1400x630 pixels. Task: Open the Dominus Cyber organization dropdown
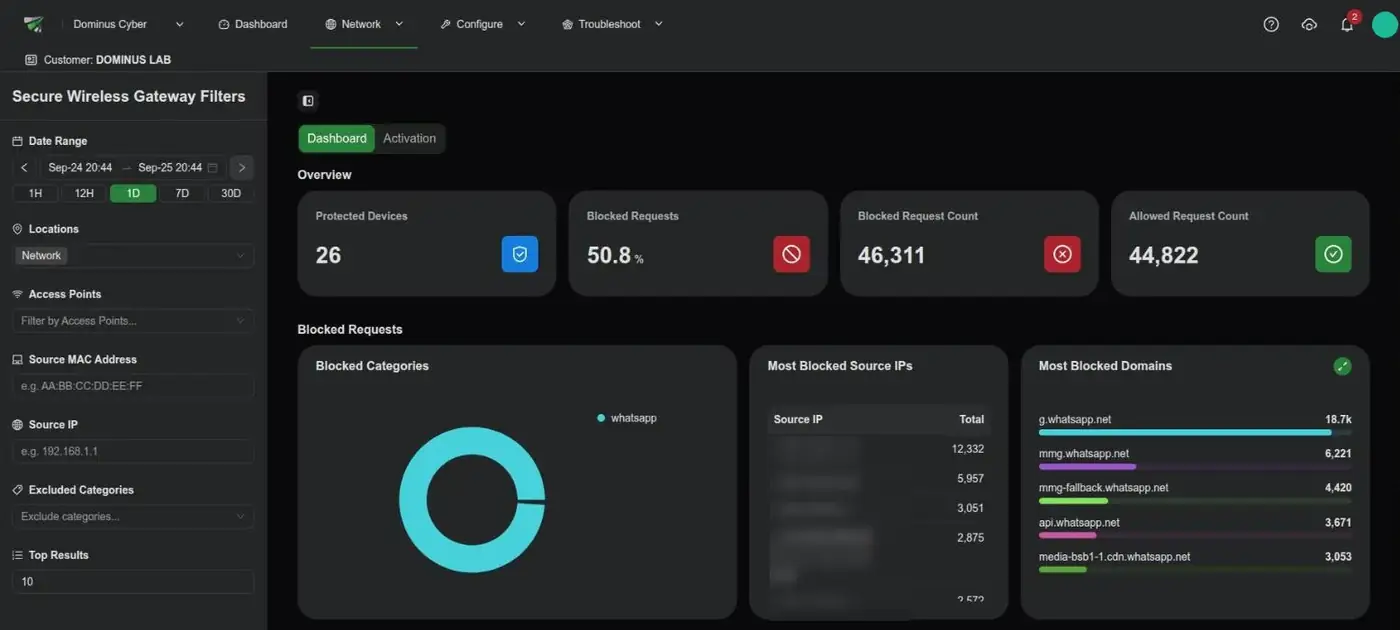(129, 24)
